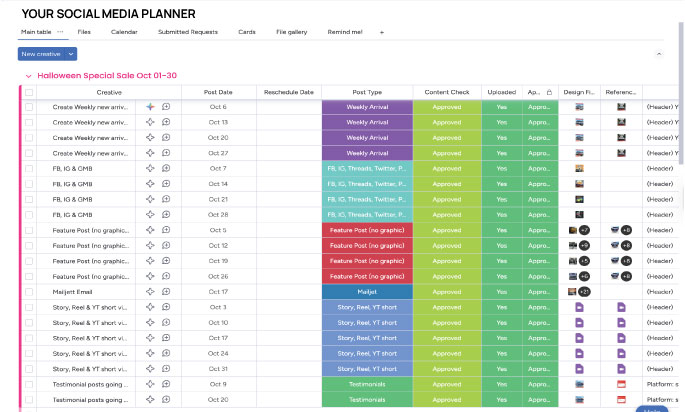
Task: Tick the select-all checkbox in the header row
Action: click(29, 92)
